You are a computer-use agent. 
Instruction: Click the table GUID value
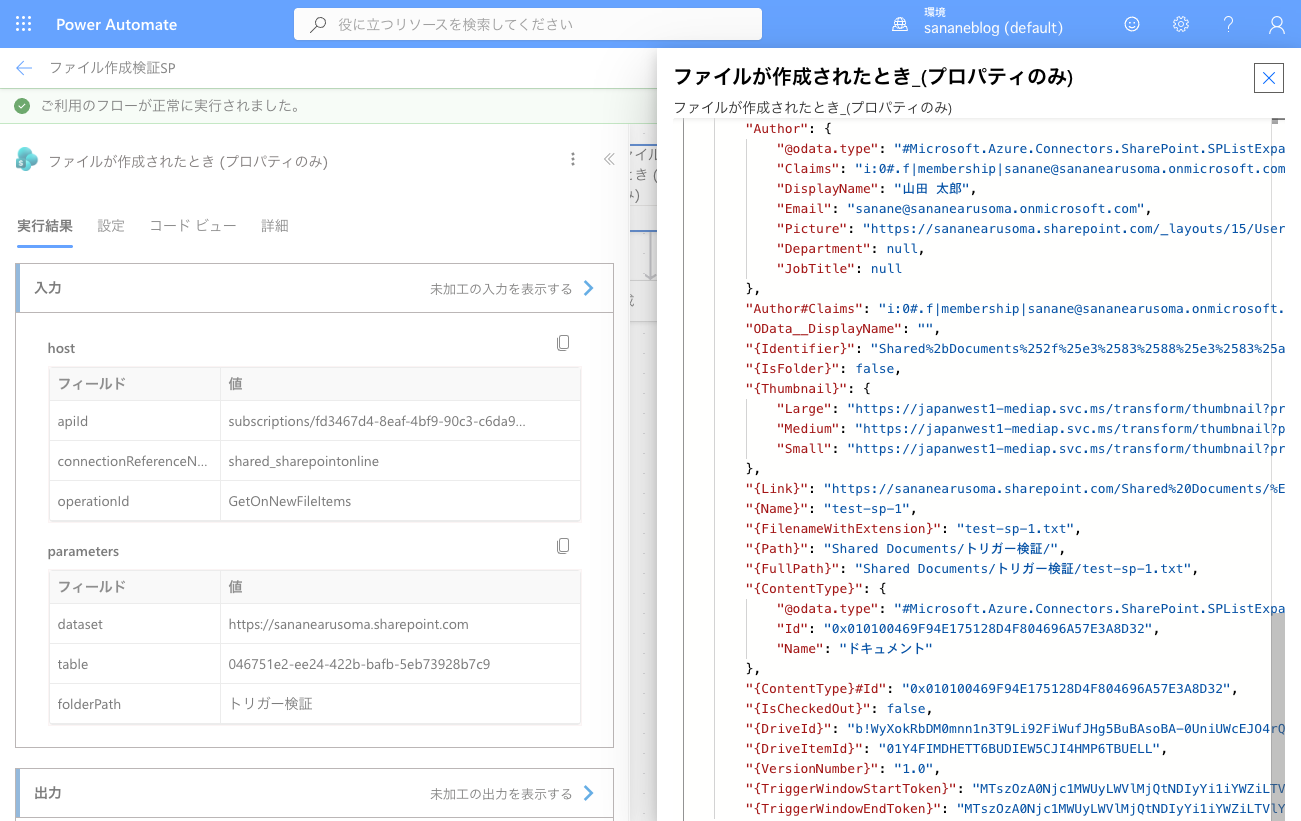click(359, 664)
